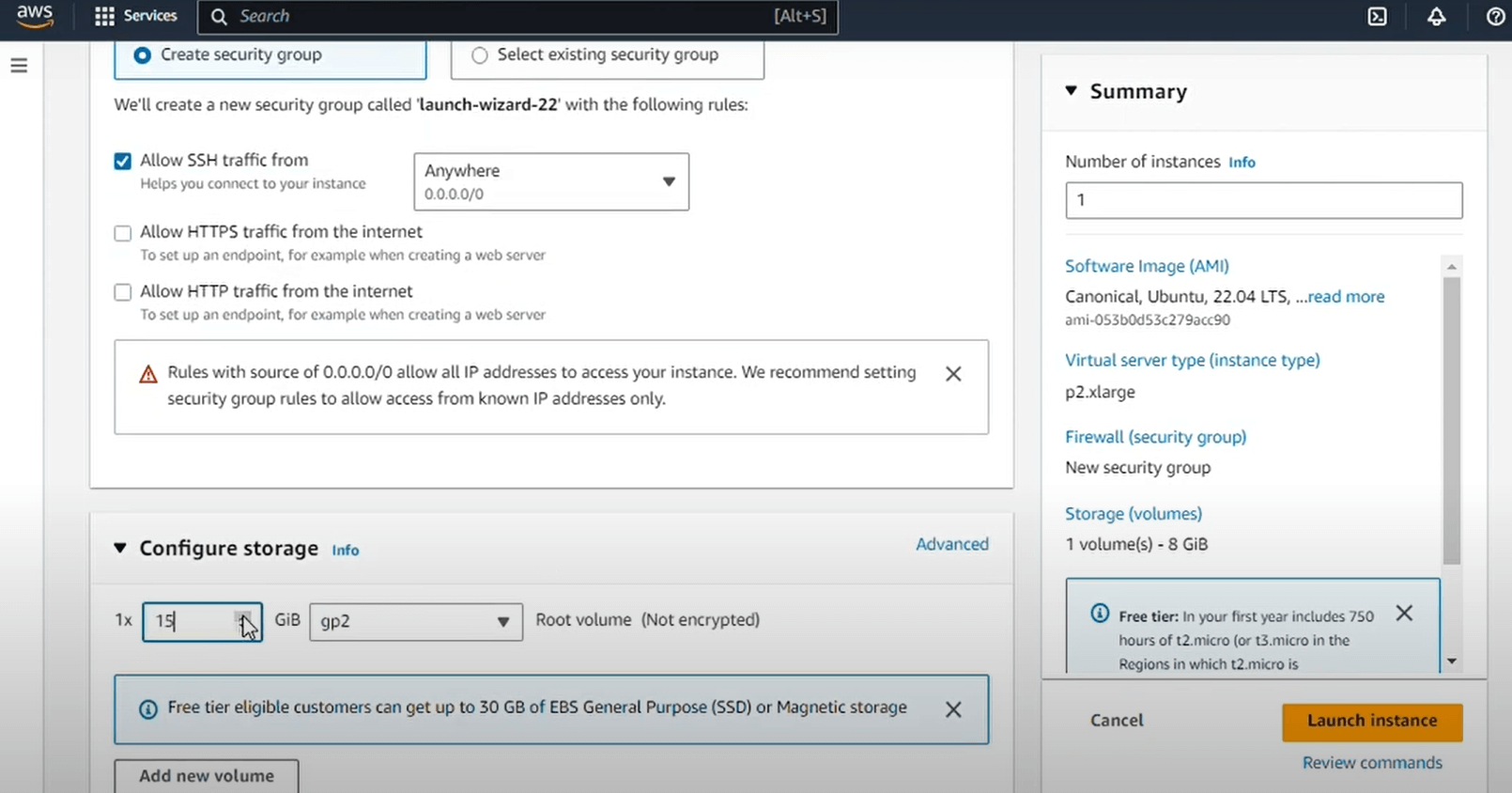Open the Anywhere SSH source dropdown
Screen dimensions: 1512x793
coord(551,181)
